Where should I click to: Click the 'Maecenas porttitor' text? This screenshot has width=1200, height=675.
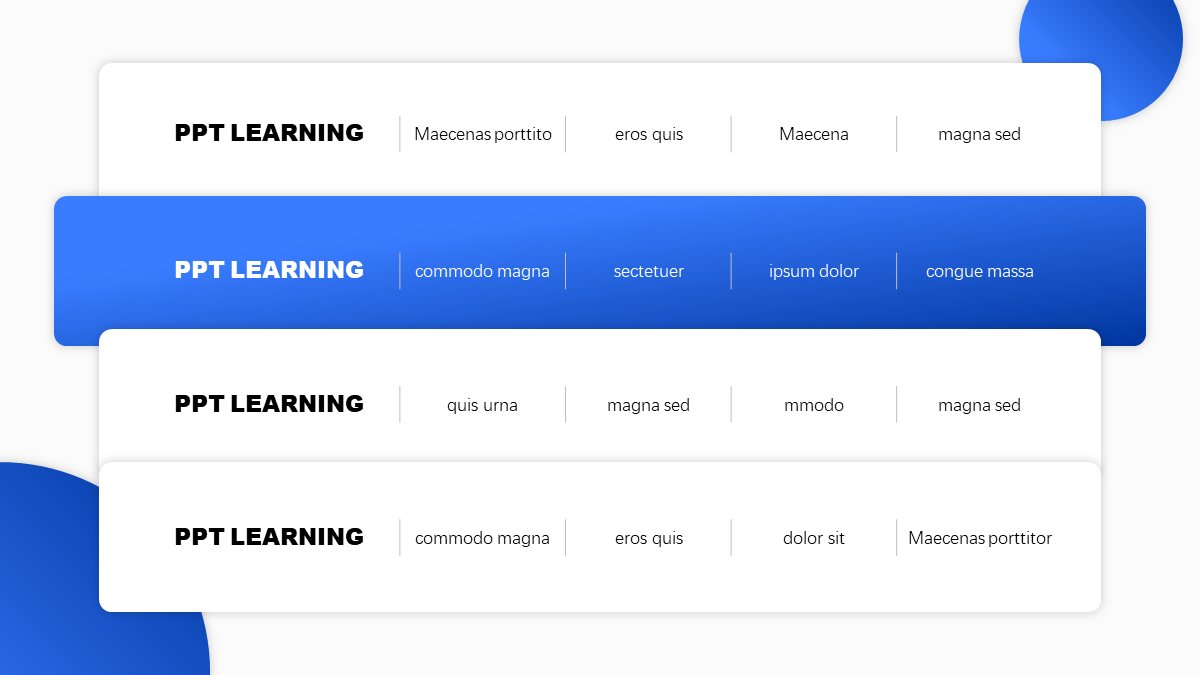click(980, 538)
